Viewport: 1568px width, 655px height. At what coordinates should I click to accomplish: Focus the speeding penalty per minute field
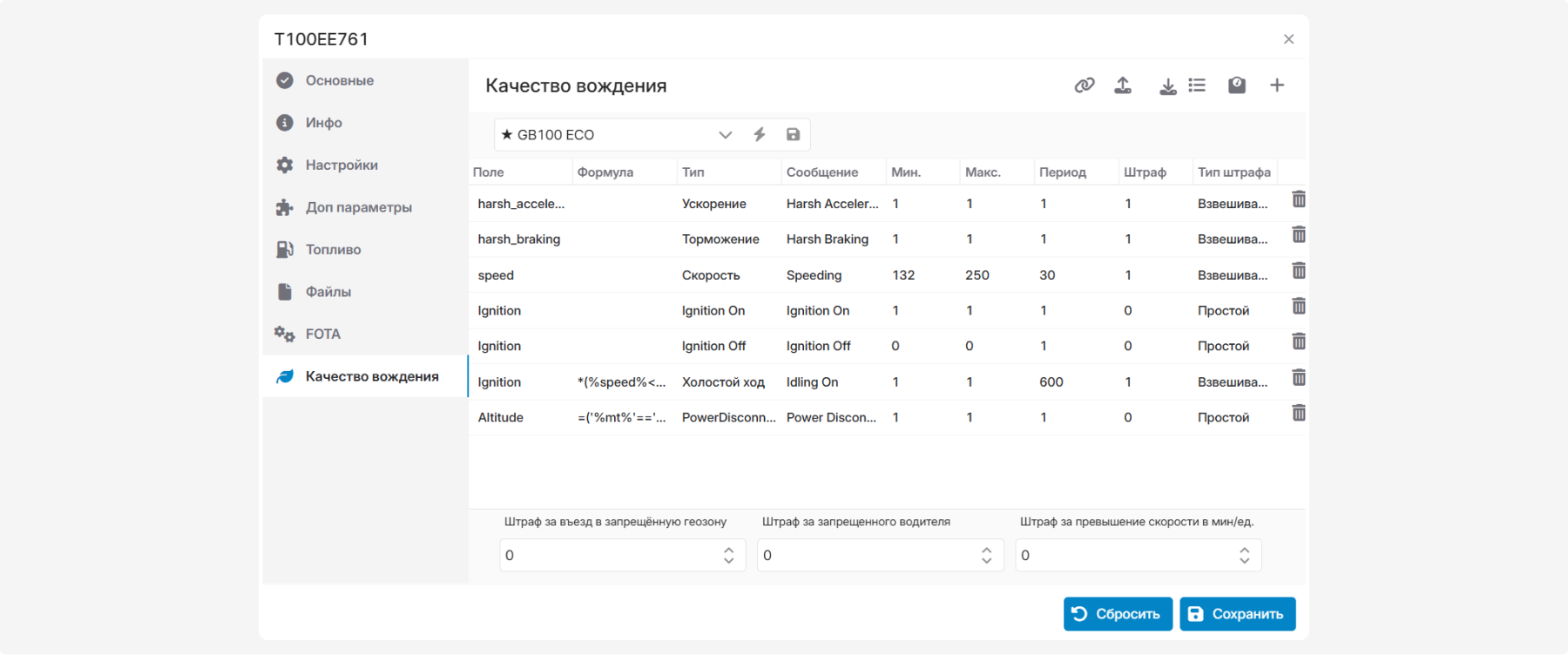click(x=1138, y=555)
